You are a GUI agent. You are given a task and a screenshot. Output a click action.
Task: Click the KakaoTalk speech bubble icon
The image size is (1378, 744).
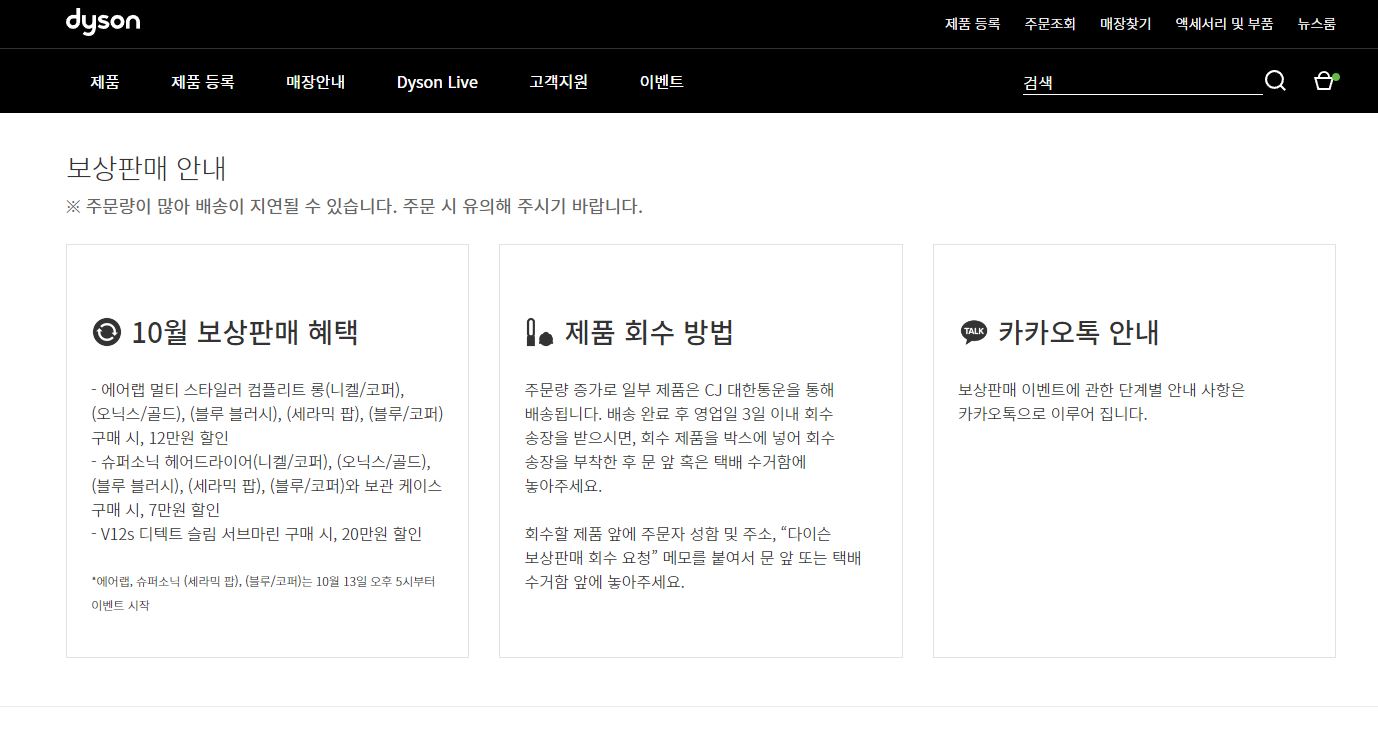973,332
